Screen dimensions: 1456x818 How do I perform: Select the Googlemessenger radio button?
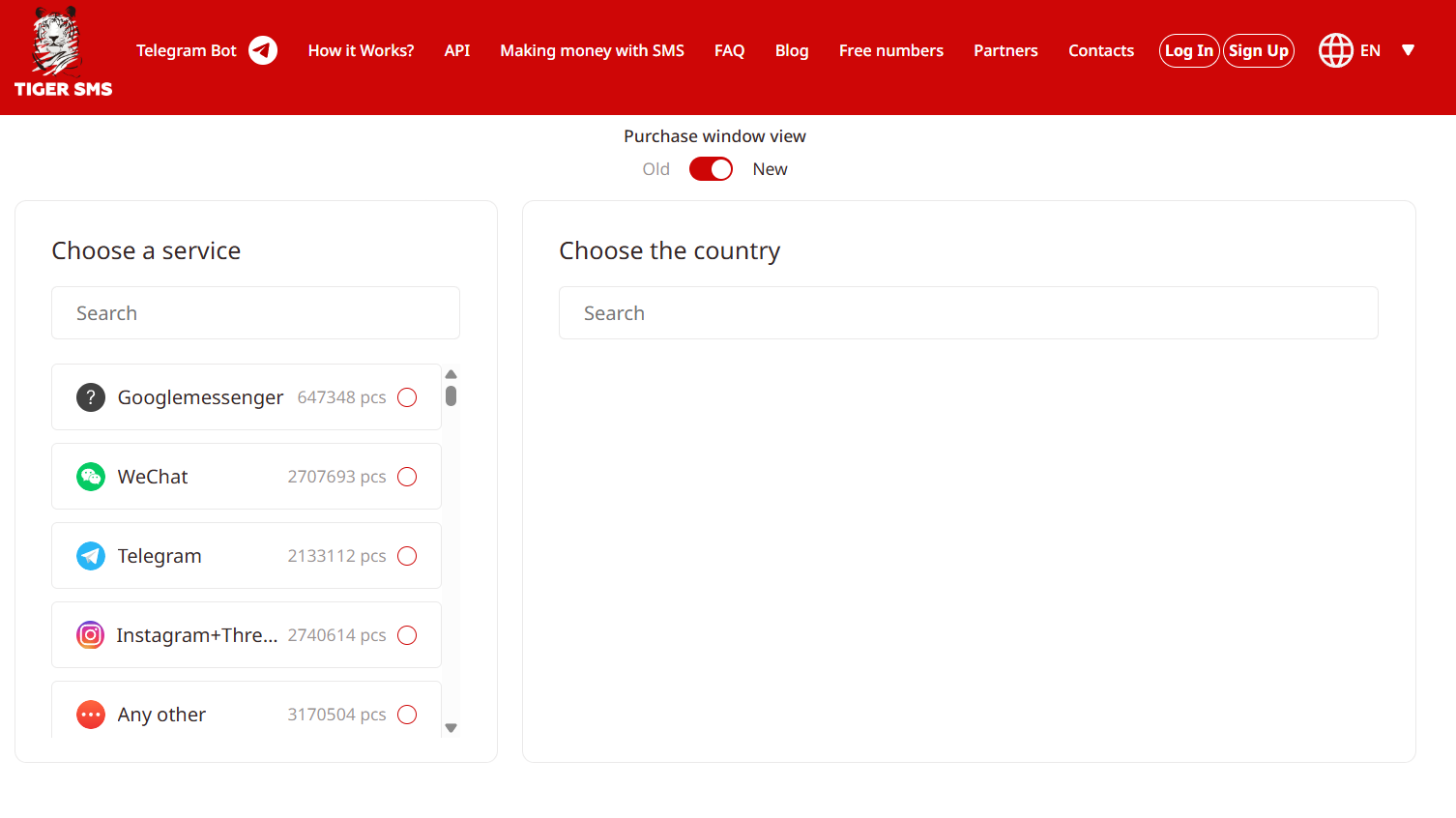(x=407, y=397)
